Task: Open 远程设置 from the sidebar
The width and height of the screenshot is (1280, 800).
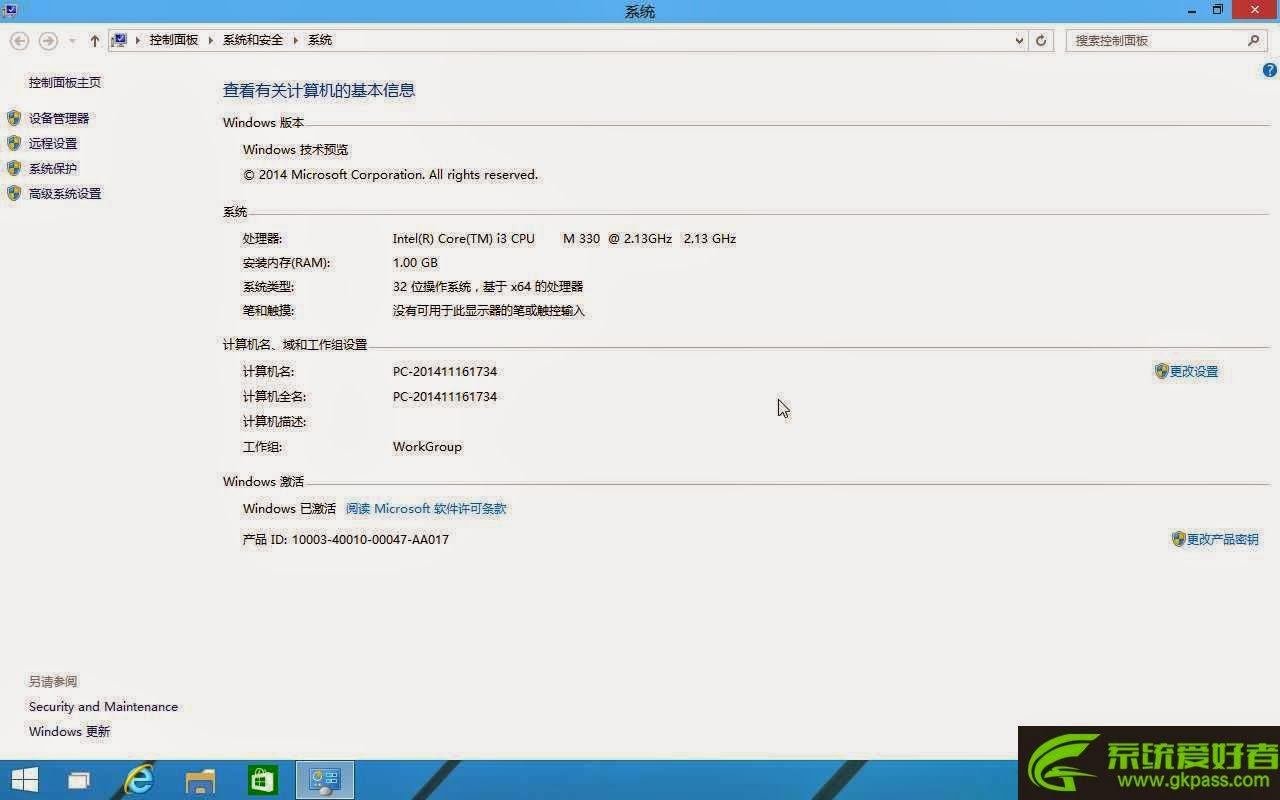Action: coord(53,143)
